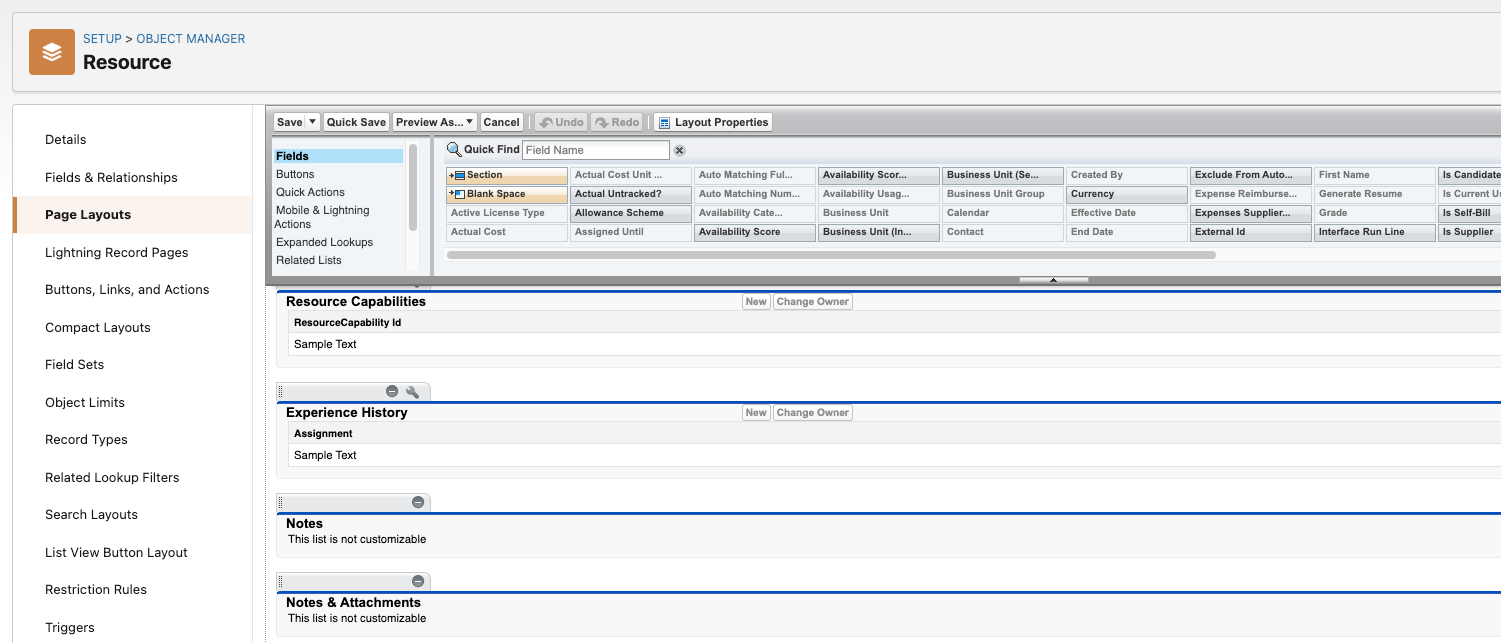Open the Preview As dropdown
The height and width of the screenshot is (643, 1501).
[434, 122]
